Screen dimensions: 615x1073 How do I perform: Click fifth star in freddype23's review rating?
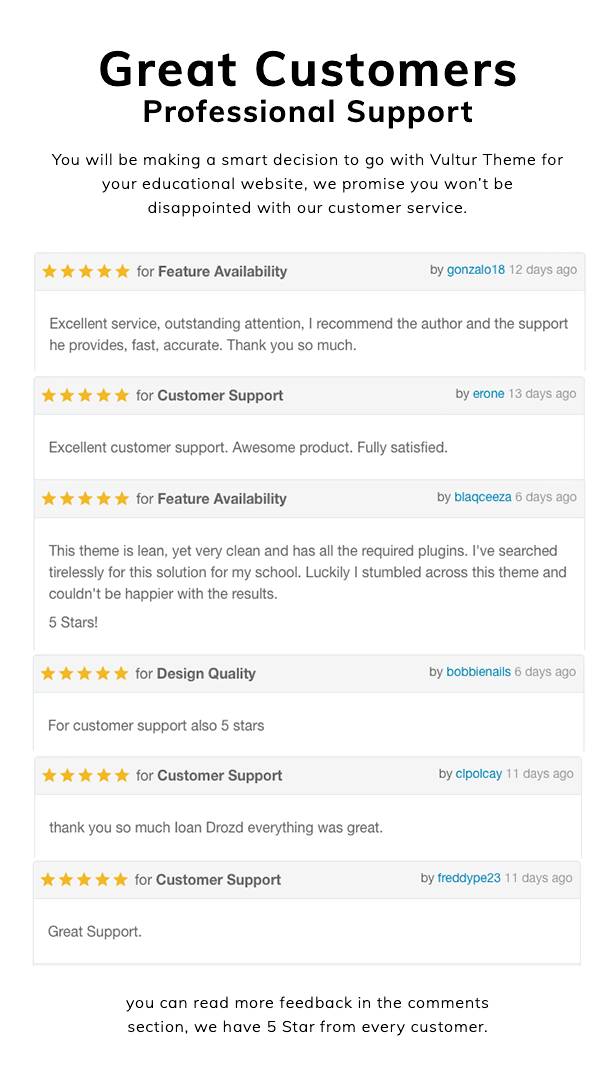pos(120,879)
